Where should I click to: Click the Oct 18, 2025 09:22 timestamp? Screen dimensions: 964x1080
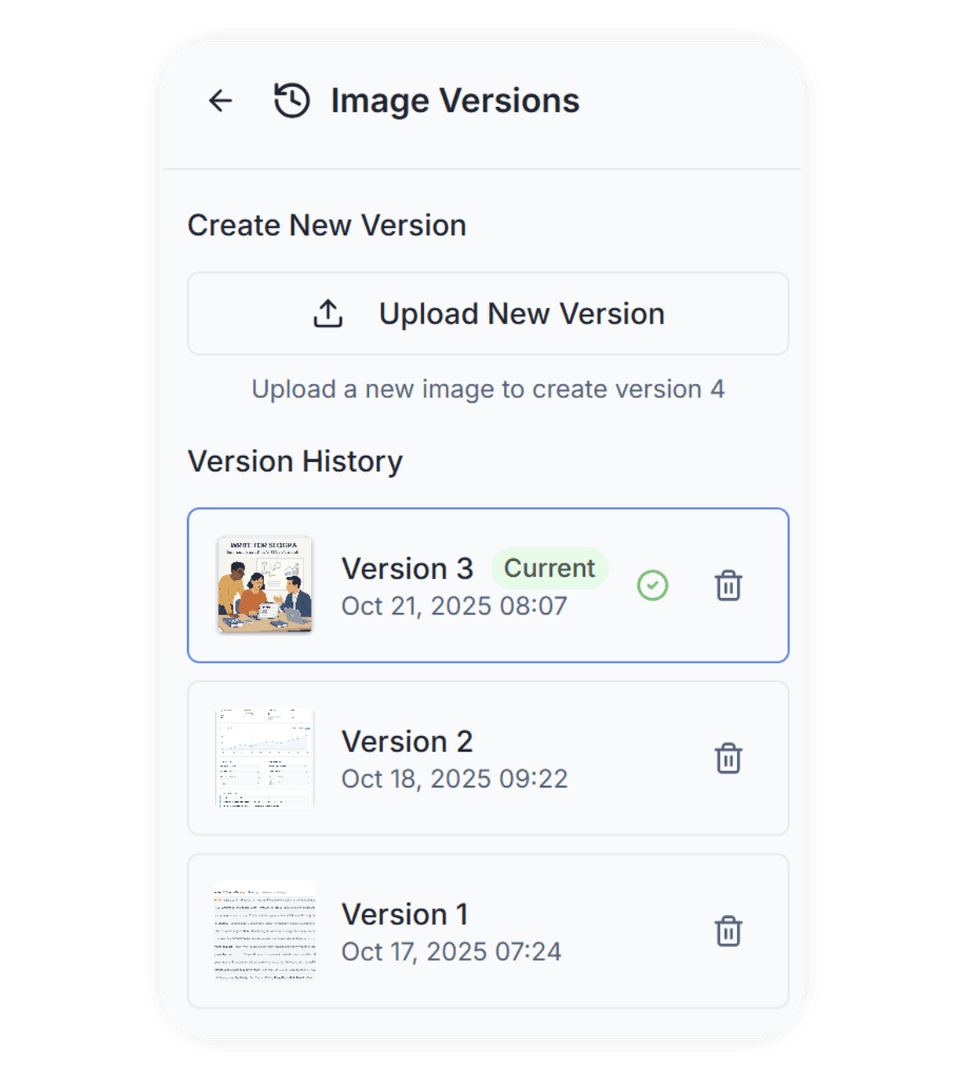click(x=456, y=778)
